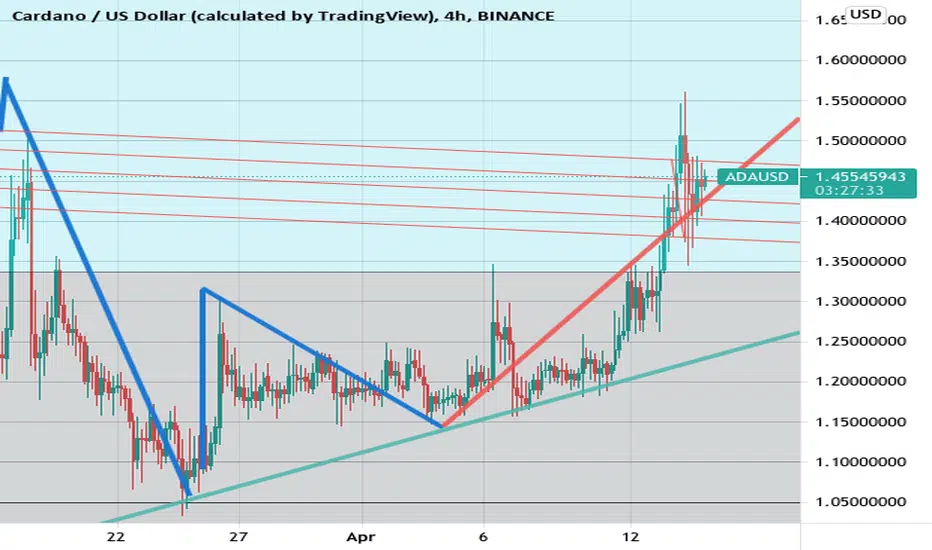Viewport: 932px width, 550px height.
Task: Select the blue descending line toward early April
Action: click(321, 357)
